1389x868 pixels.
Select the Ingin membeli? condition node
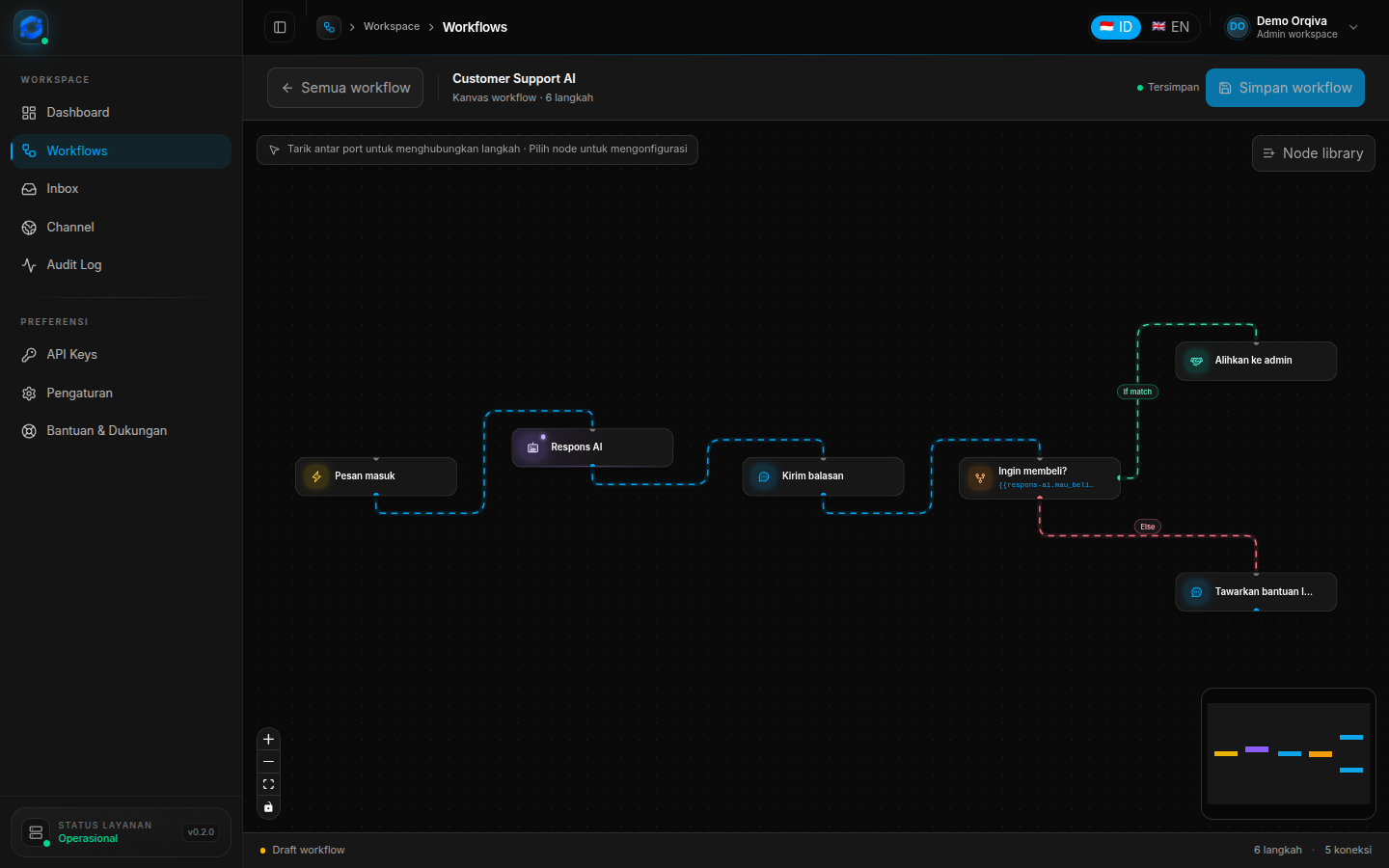point(1040,478)
